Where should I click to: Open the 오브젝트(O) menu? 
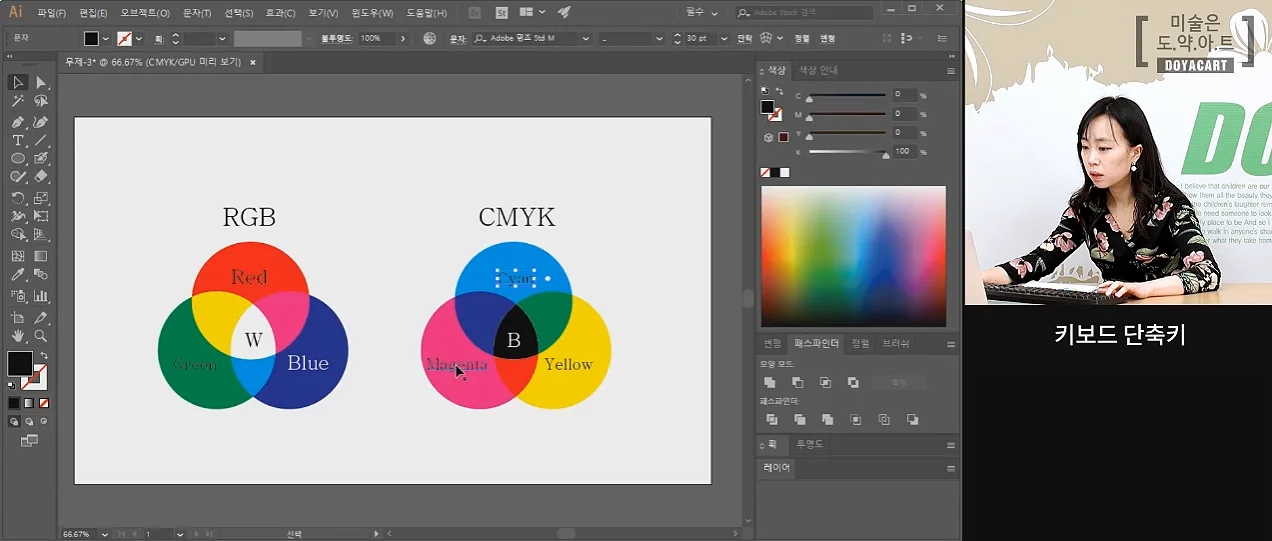pos(145,13)
